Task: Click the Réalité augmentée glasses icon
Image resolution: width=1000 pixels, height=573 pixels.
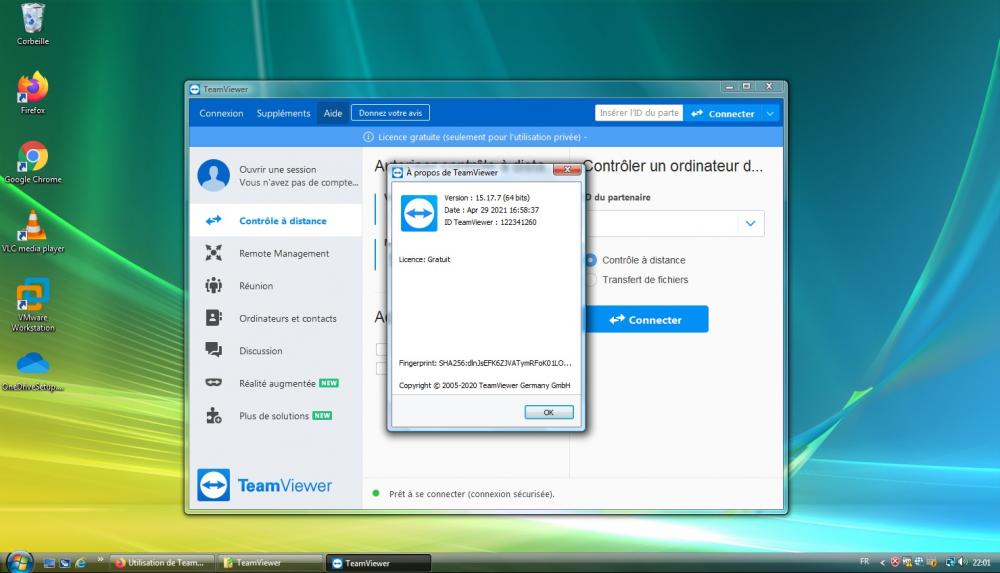Action: [214, 382]
